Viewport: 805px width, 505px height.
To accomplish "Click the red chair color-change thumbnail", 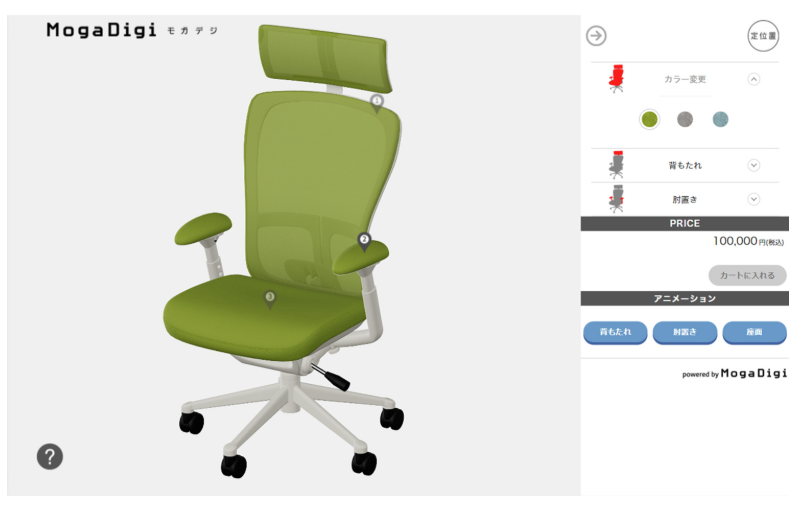I will point(617,79).
